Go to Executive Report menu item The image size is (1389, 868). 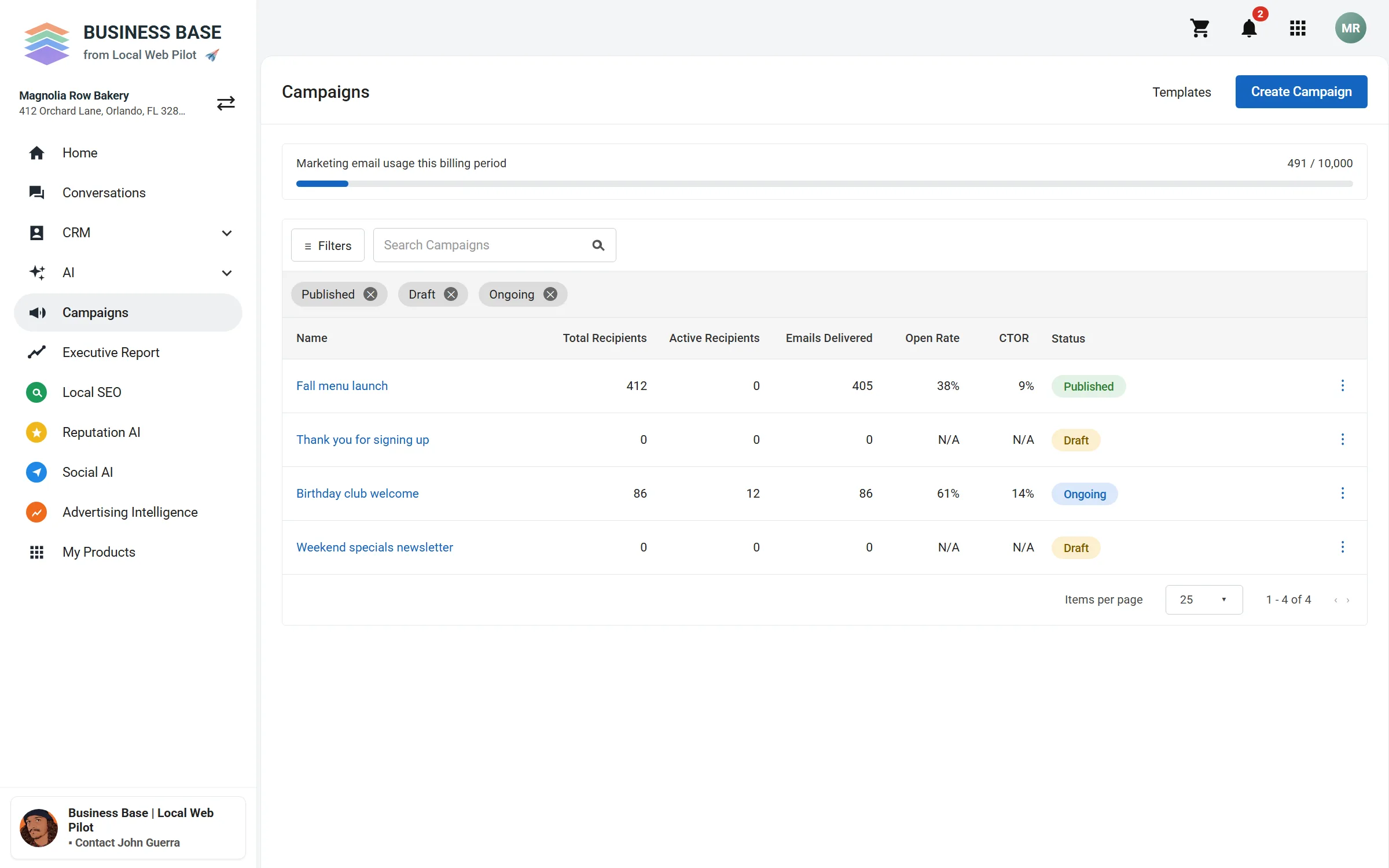128,352
